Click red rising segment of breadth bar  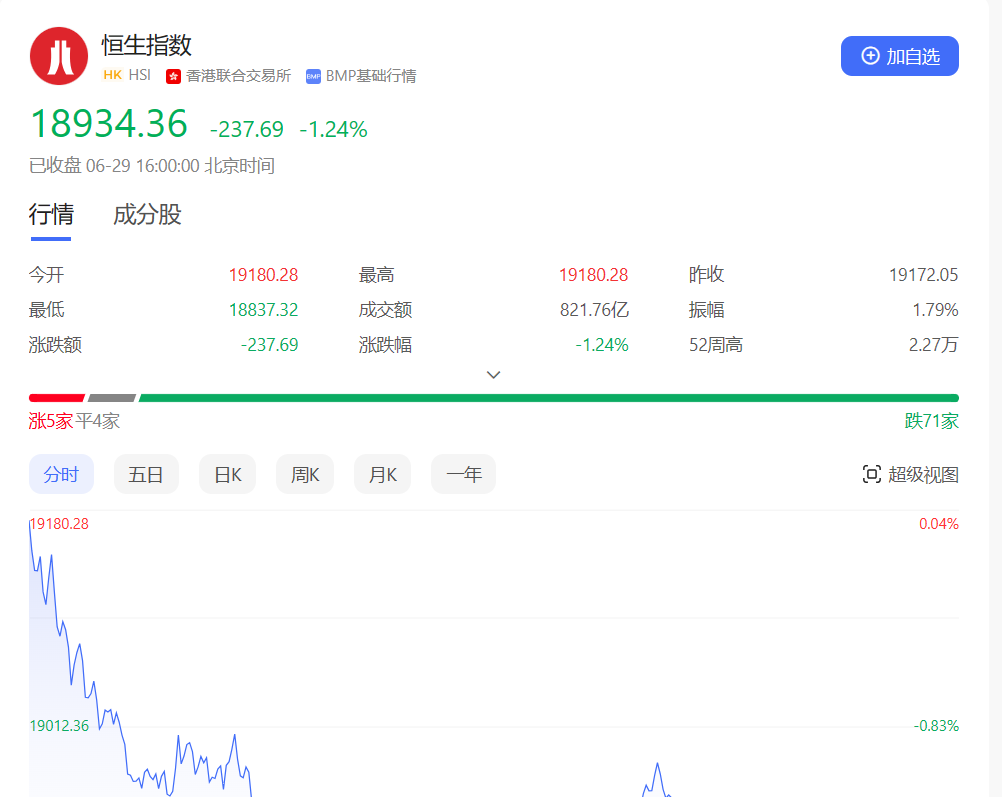pos(57,398)
